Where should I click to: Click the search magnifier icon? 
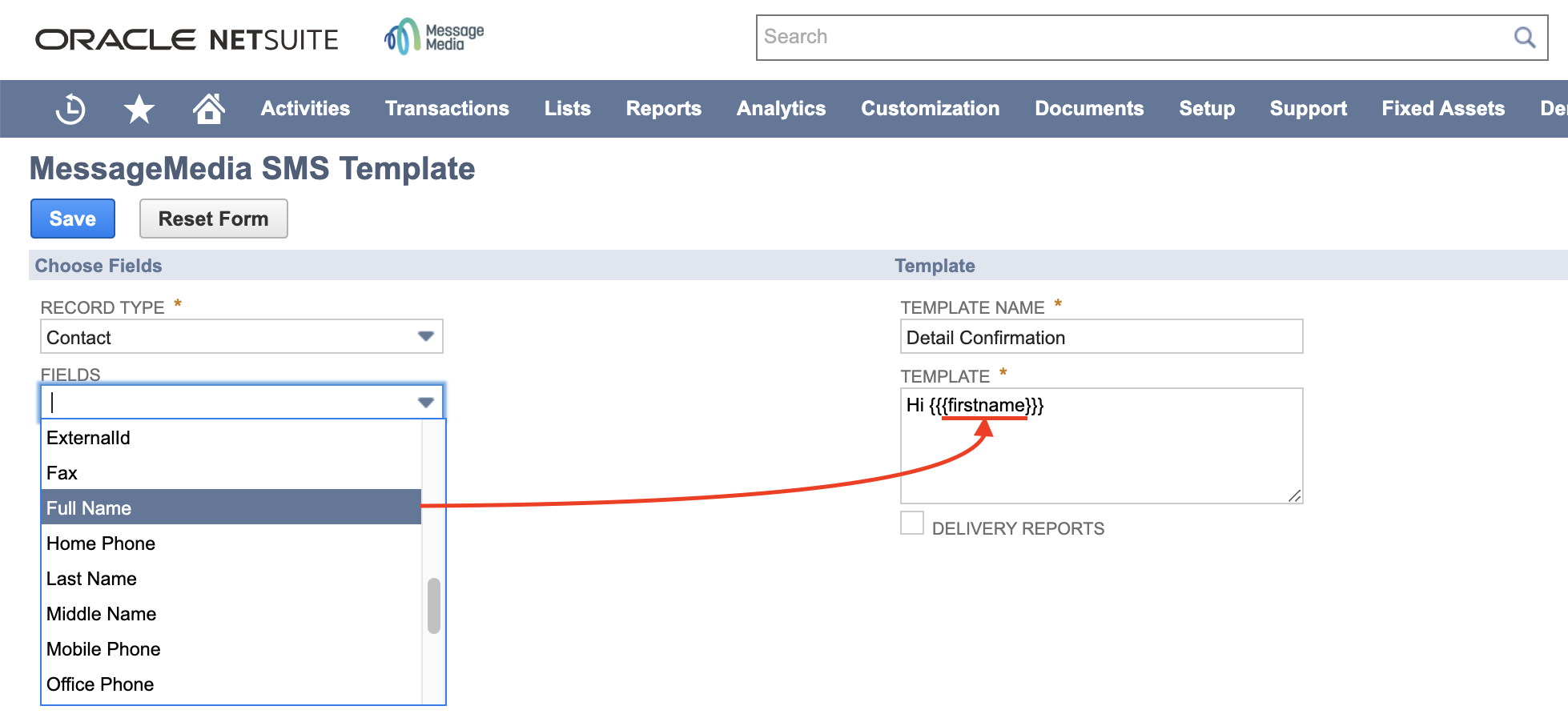pos(1525,38)
